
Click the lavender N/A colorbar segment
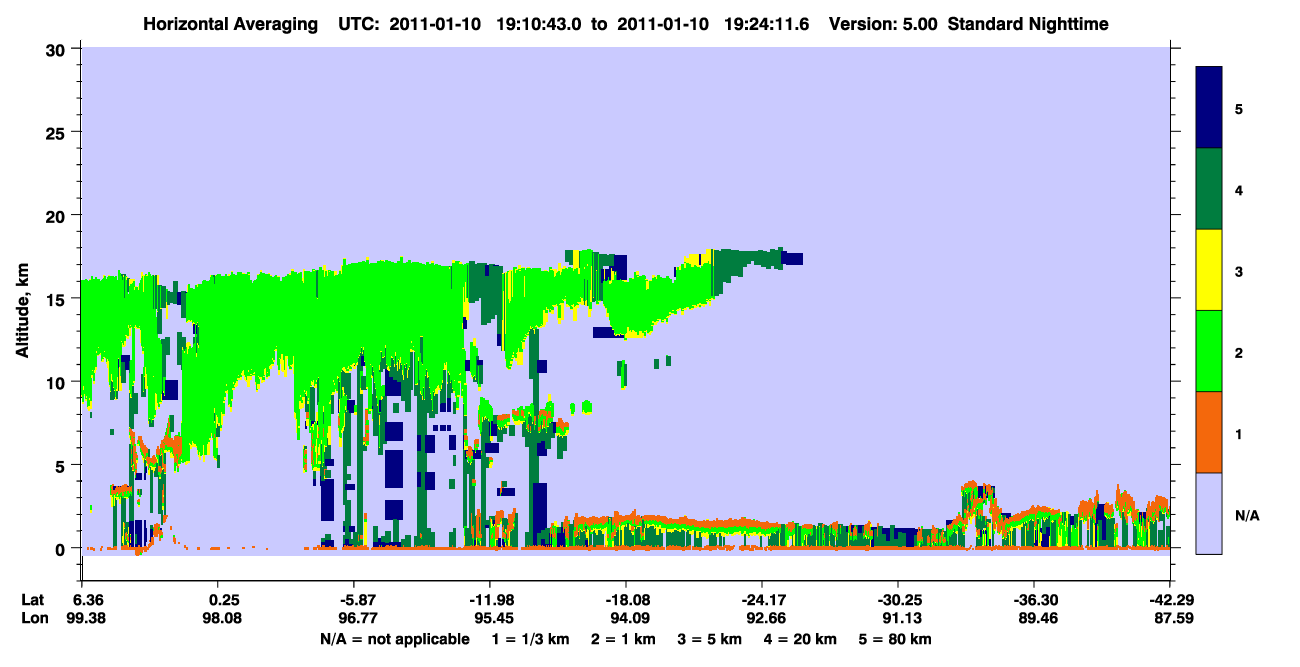click(1209, 513)
